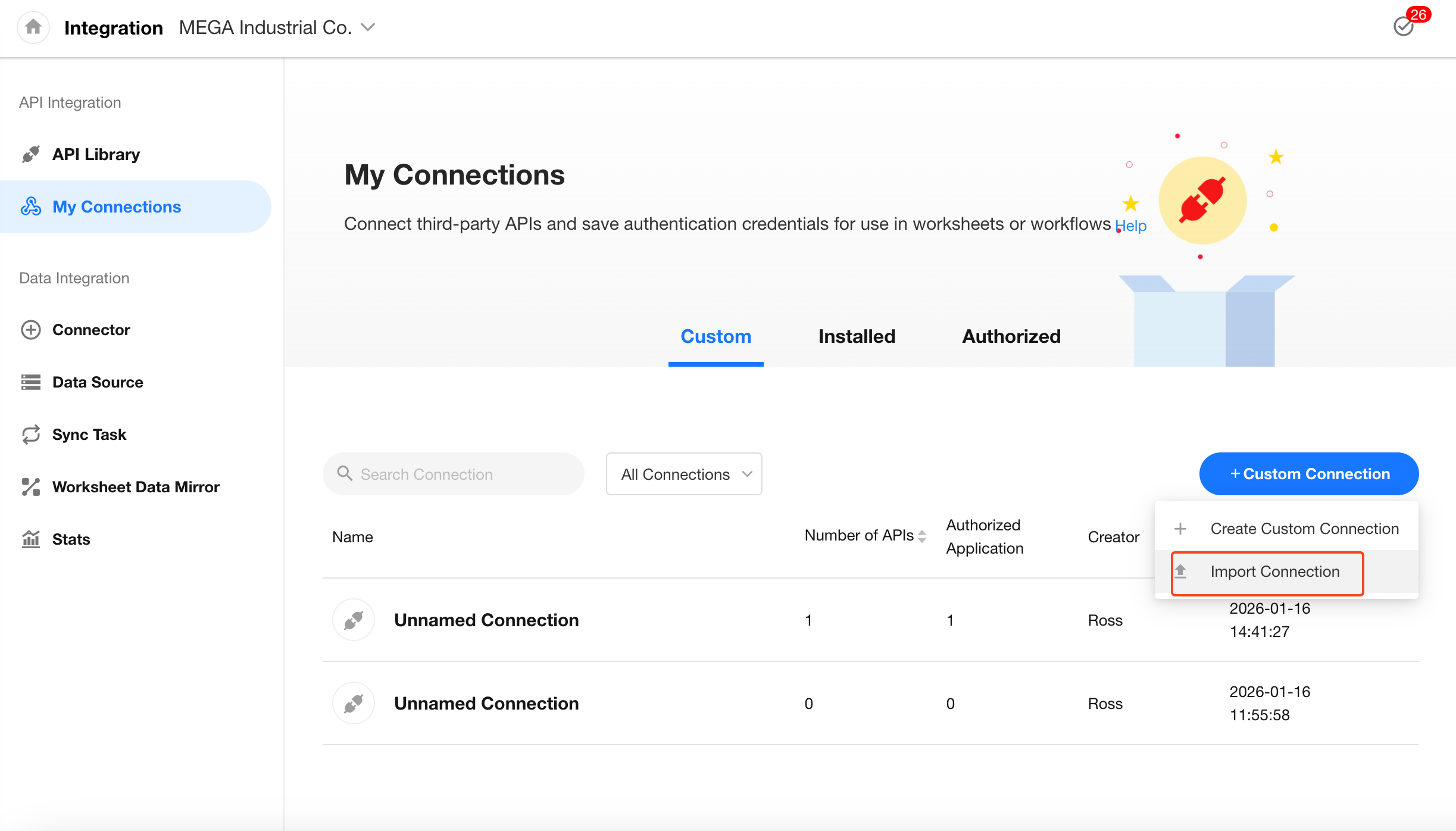Sort by Number of APIs arrows

[x=922, y=536]
